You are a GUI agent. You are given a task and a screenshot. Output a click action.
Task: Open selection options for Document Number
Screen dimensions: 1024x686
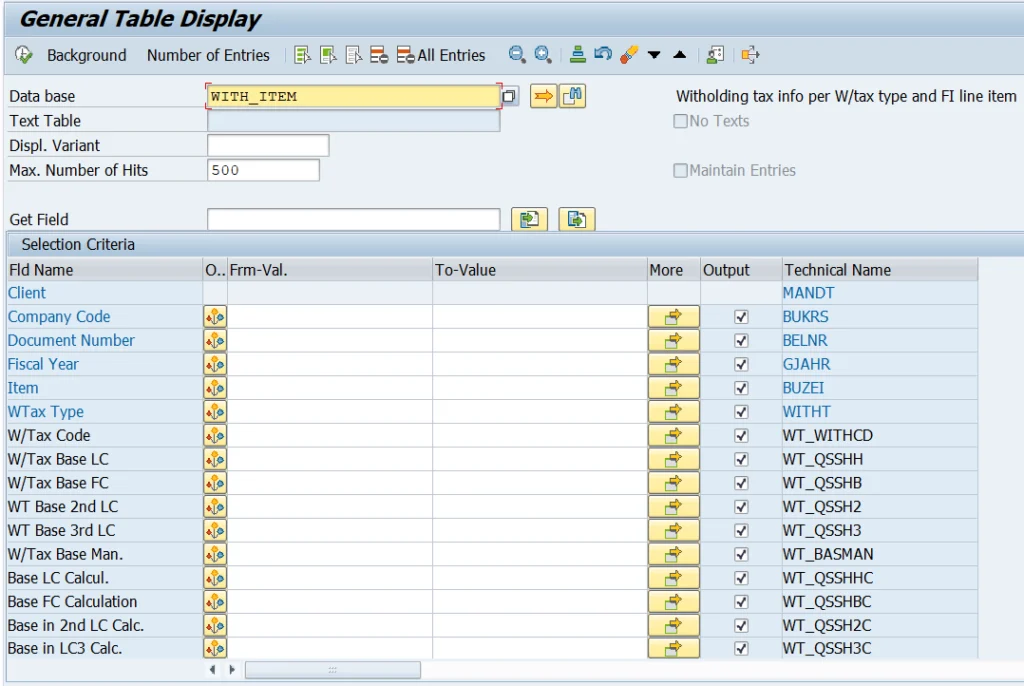[x=215, y=341]
